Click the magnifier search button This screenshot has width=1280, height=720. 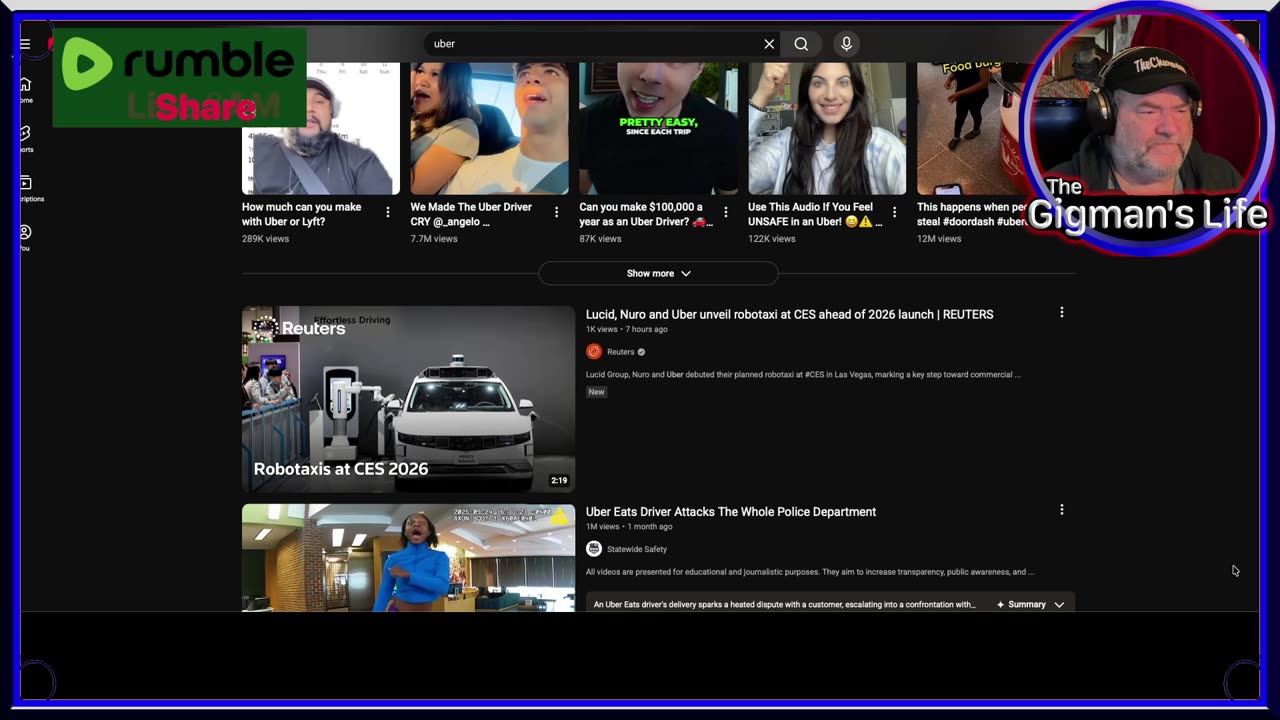tap(801, 44)
